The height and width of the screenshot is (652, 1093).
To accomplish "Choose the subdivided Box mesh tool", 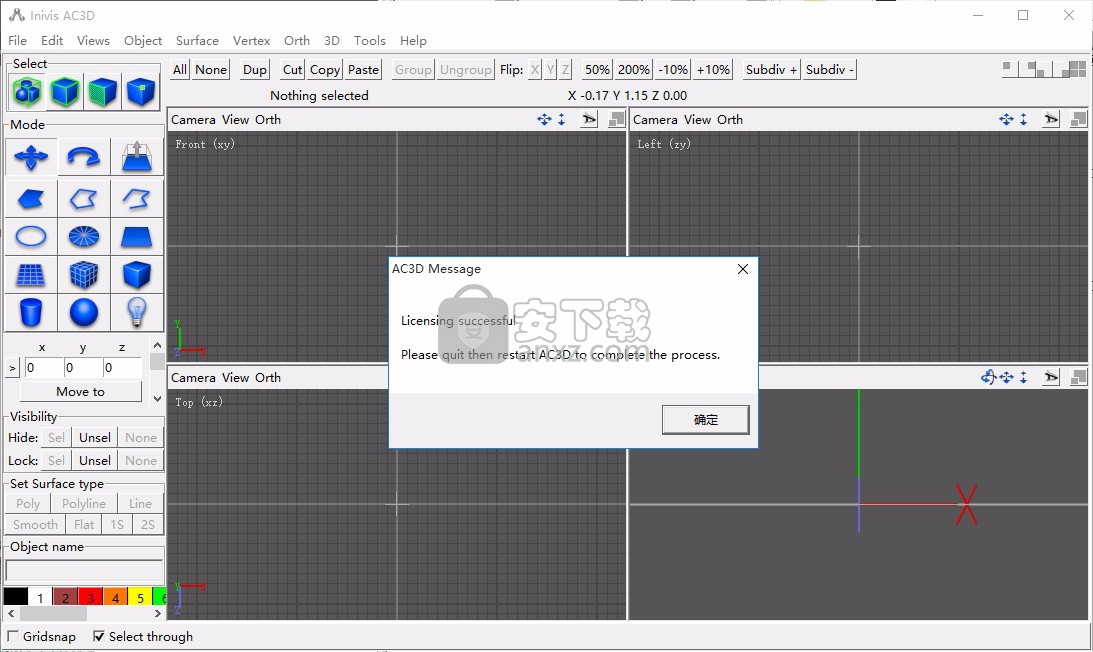I will [x=84, y=274].
